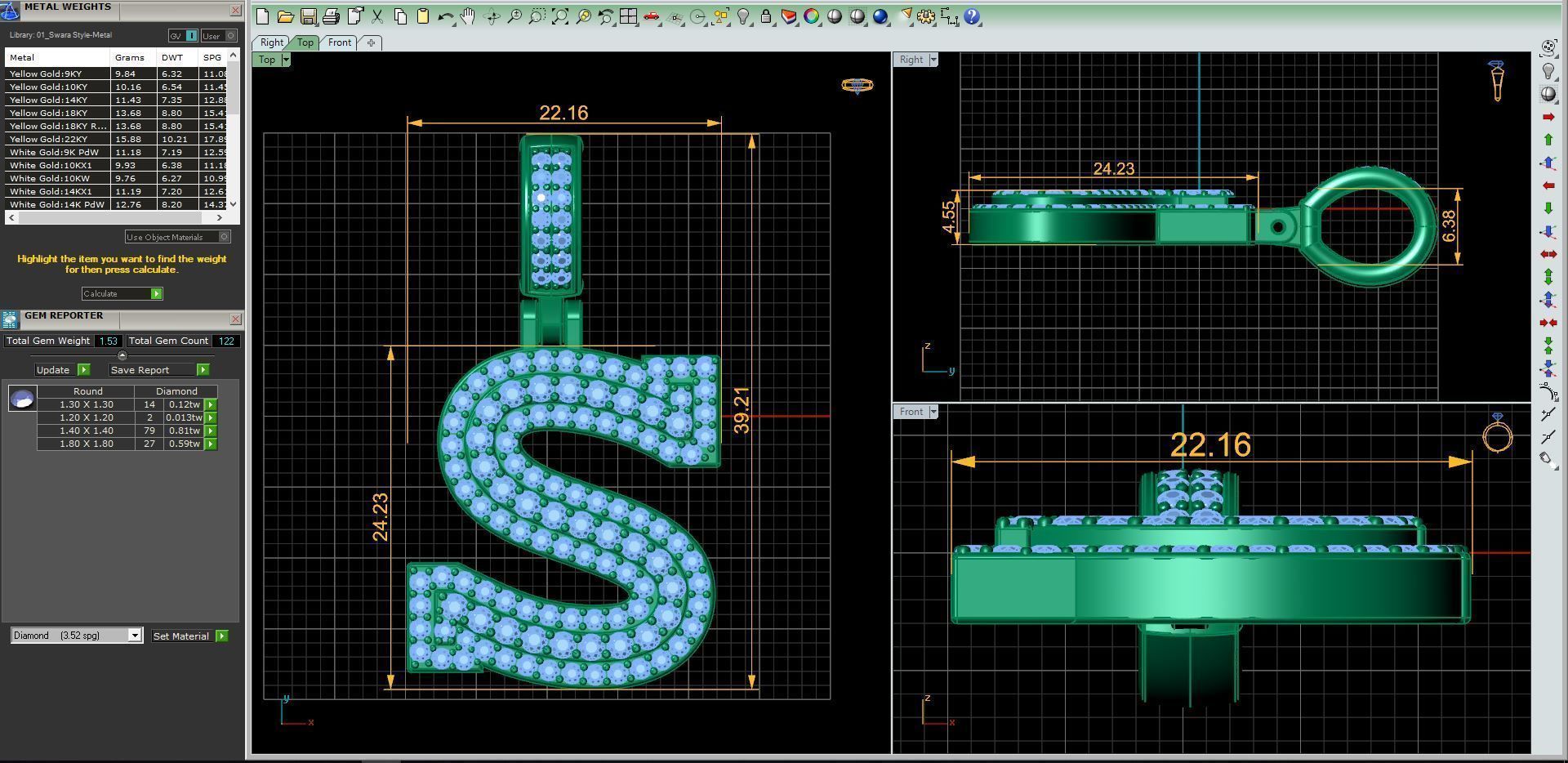Click the top green up-arrow nudge icon
The image size is (1568, 763).
pyautogui.click(x=1548, y=140)
